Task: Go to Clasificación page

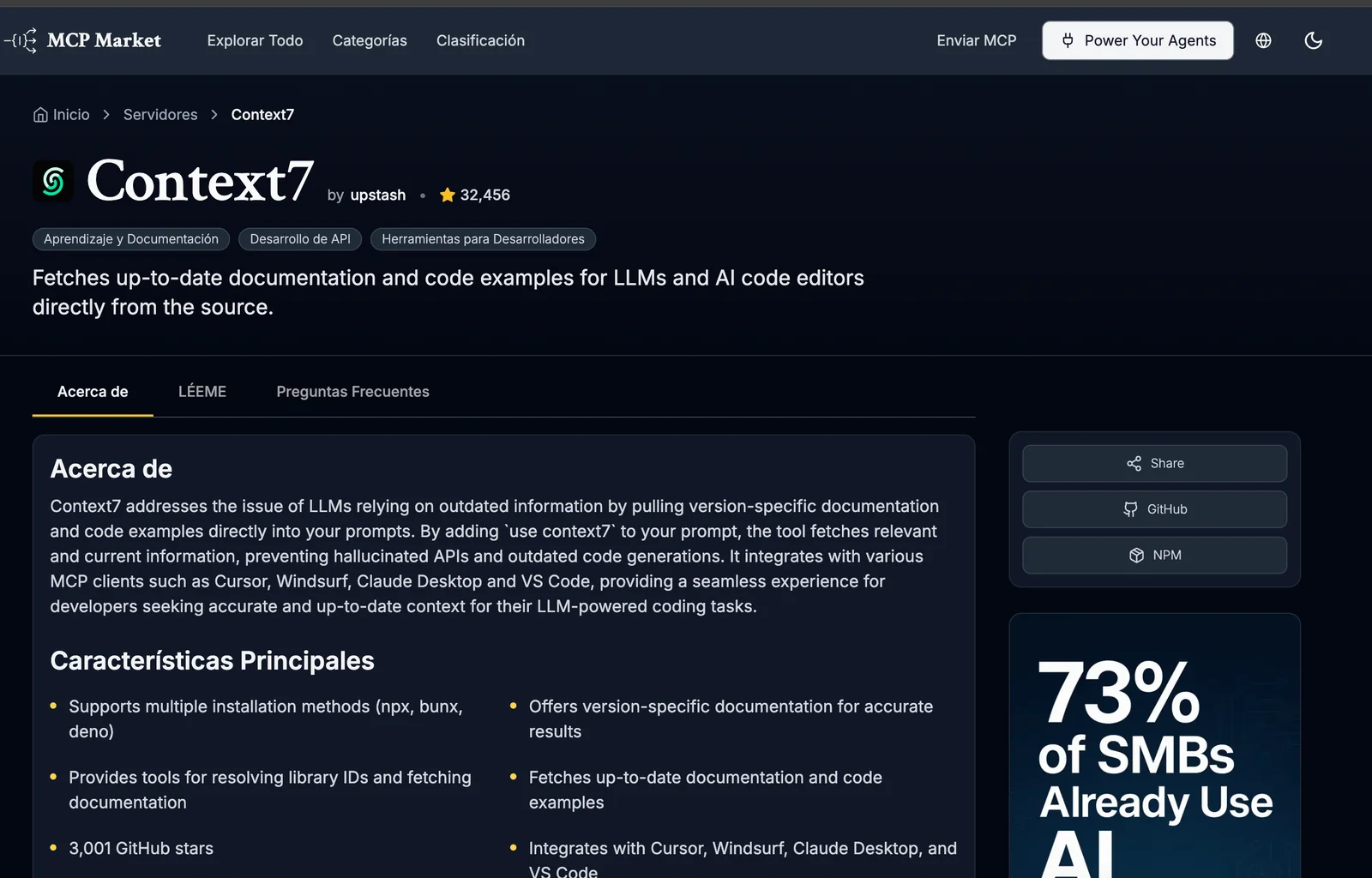Action: (480, 40)
